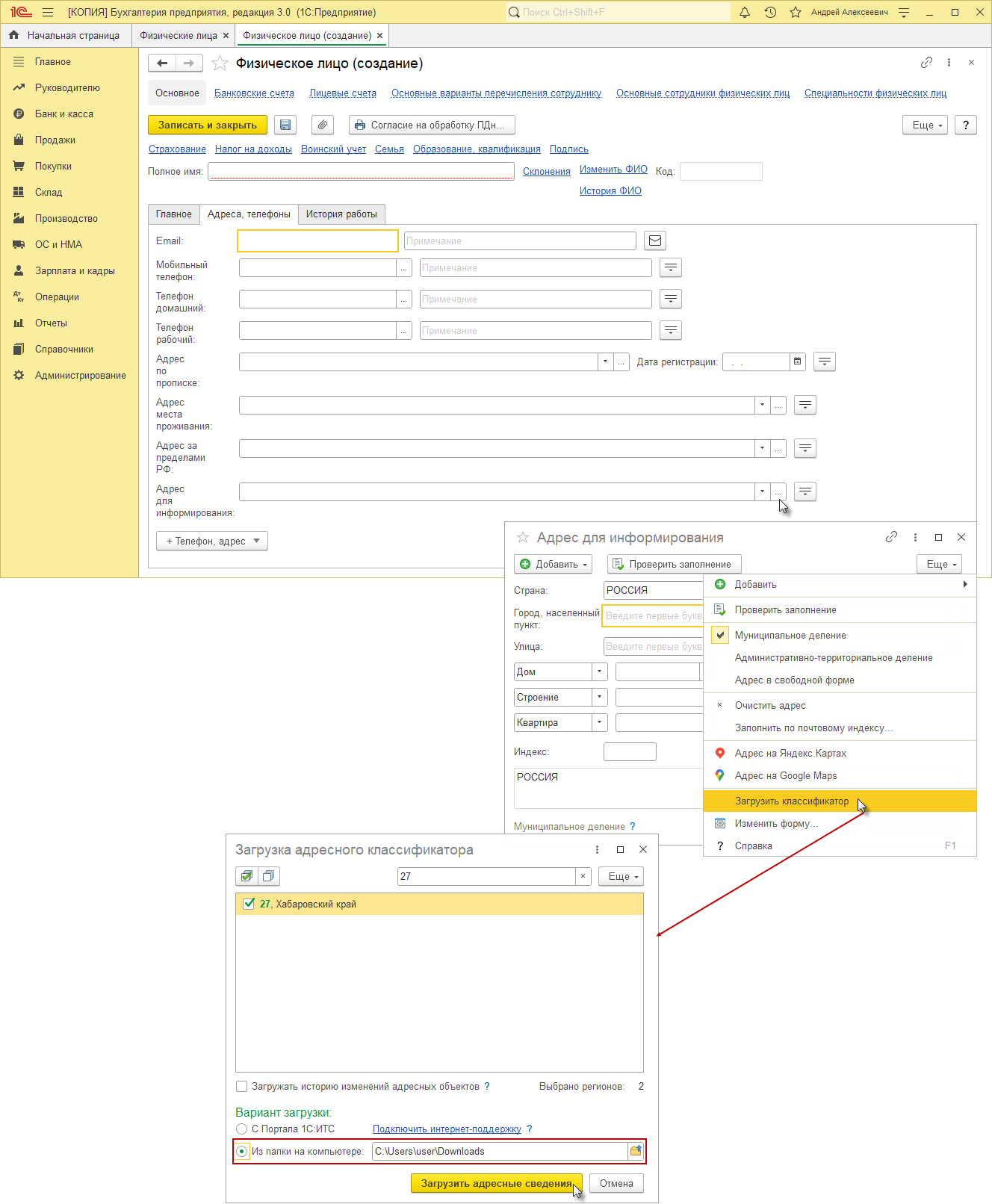Open the Физические лица window tab

[179, 35]
